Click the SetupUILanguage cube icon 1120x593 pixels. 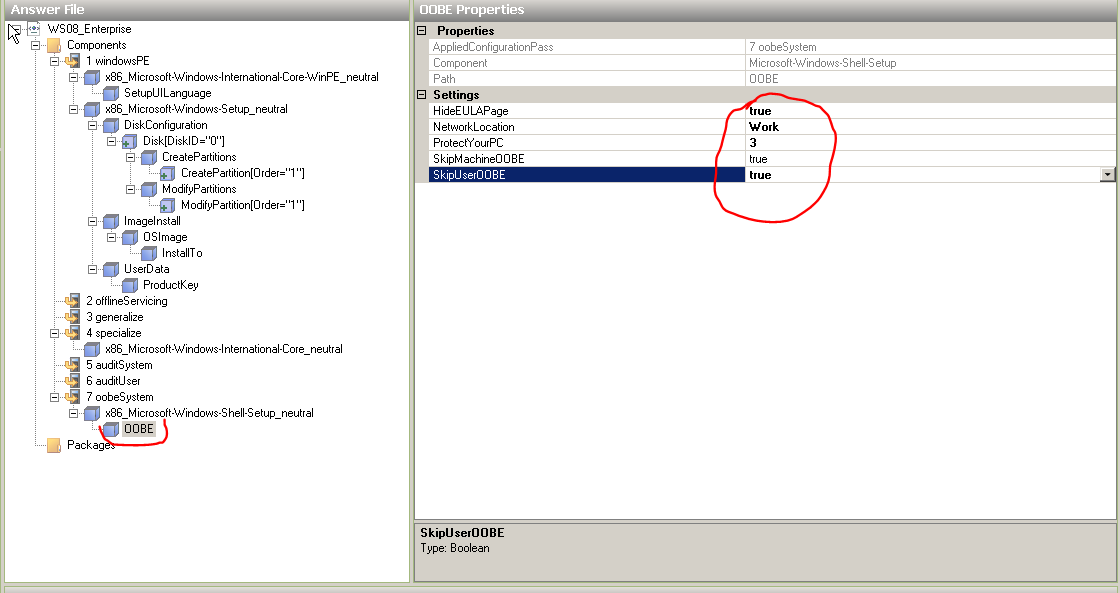(111, 94)
